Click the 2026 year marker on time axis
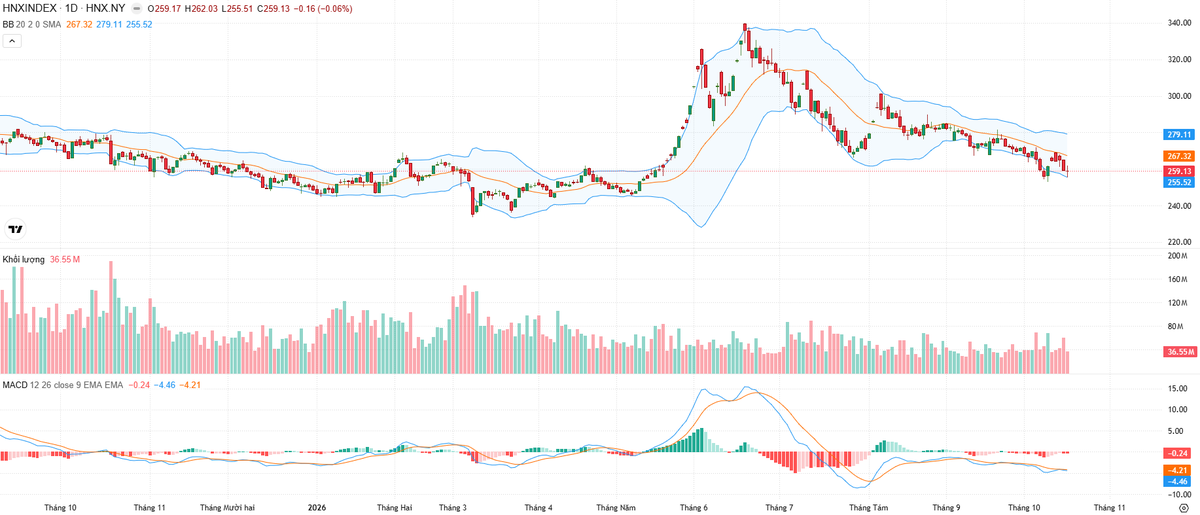The width and height of the screenshot is (1200, 515). [316, 507]
